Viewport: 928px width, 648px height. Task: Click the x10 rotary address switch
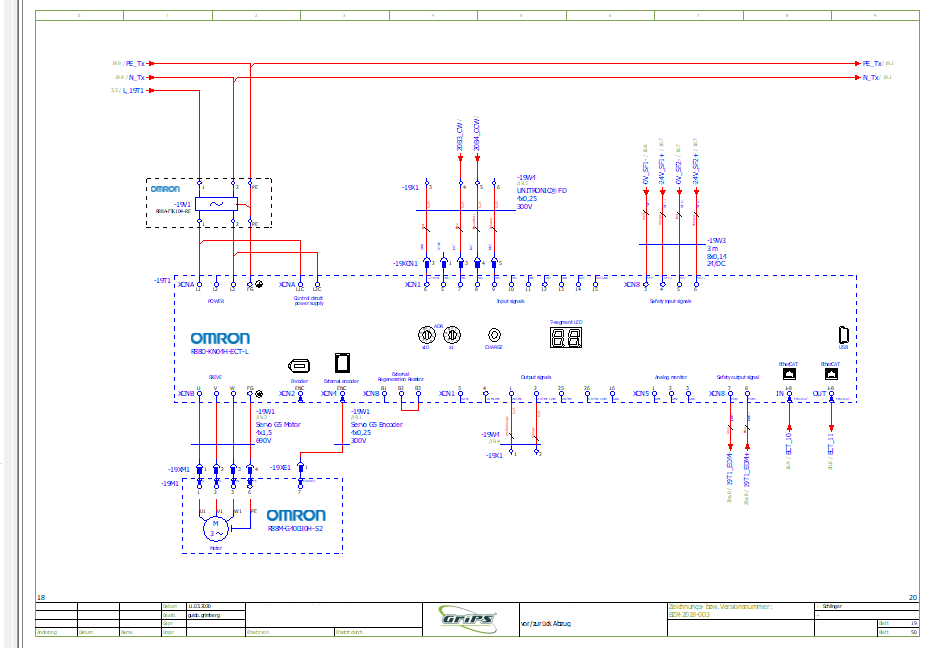[426, 334]
